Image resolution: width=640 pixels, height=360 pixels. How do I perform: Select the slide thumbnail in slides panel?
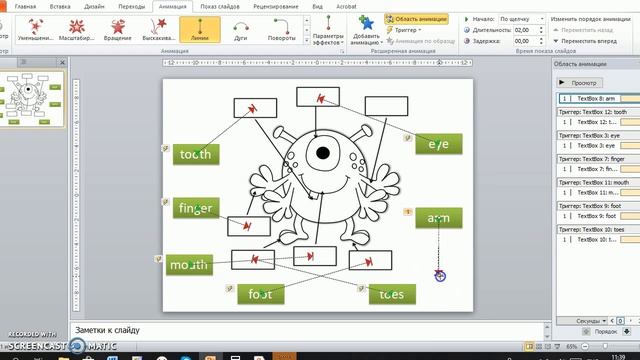(x=32, y=99)
